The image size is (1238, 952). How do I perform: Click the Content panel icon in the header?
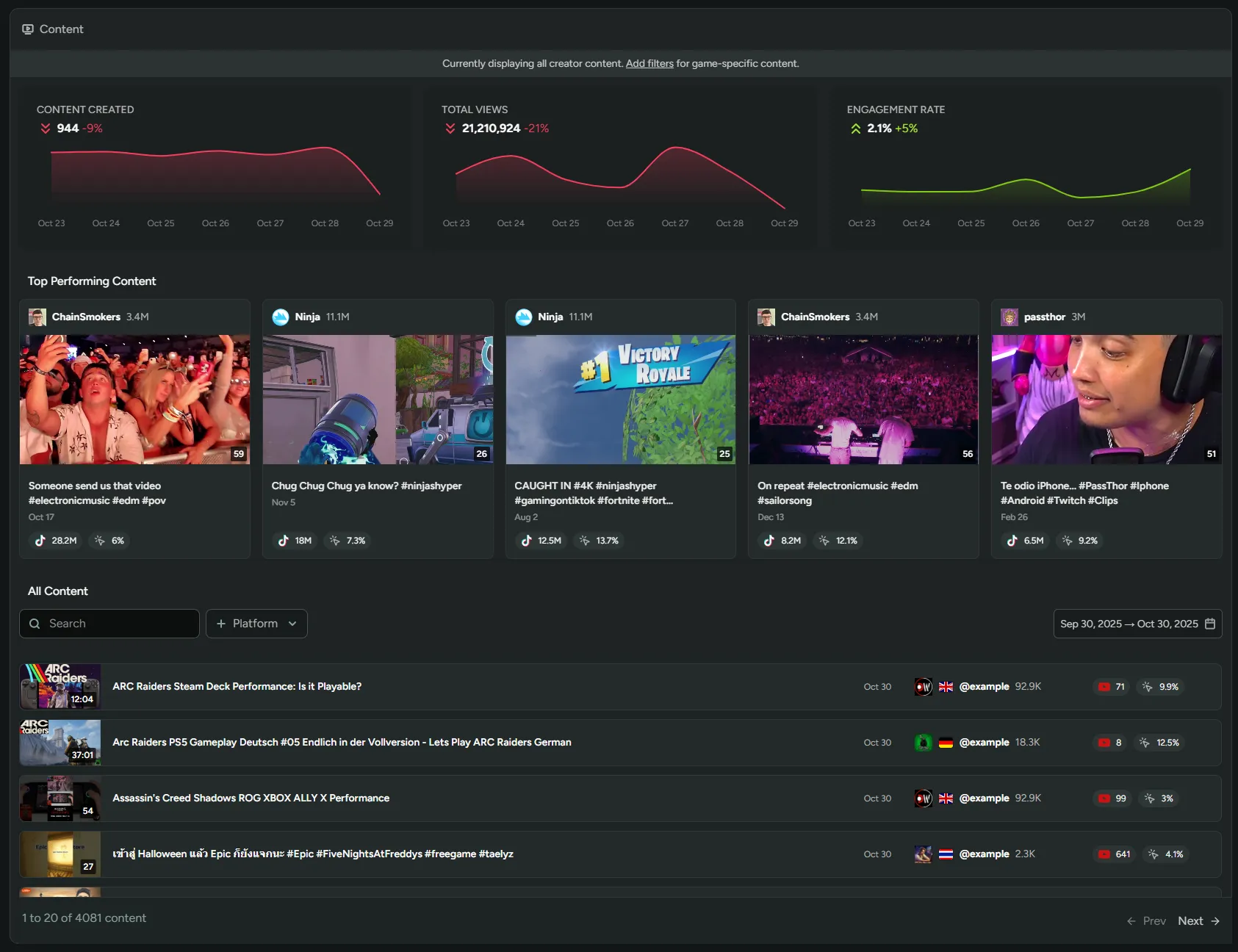(29, 29)
